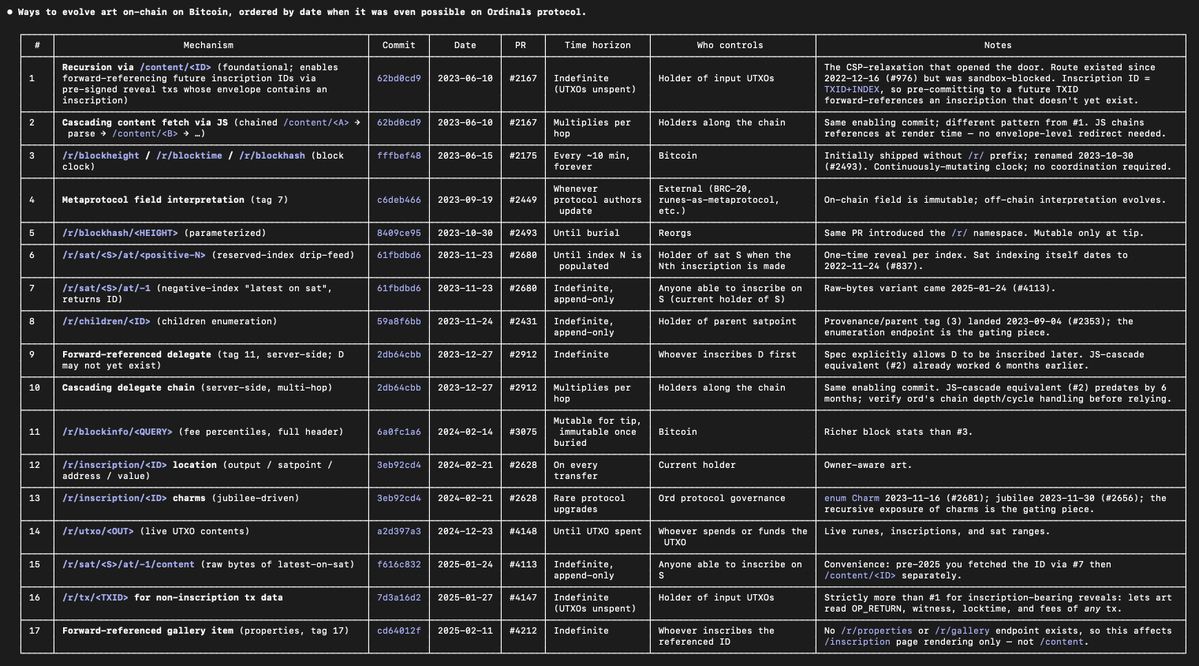The height and width of the screenshot is (666, 1199).
Task: Click the PR column header
Action: 520,45
